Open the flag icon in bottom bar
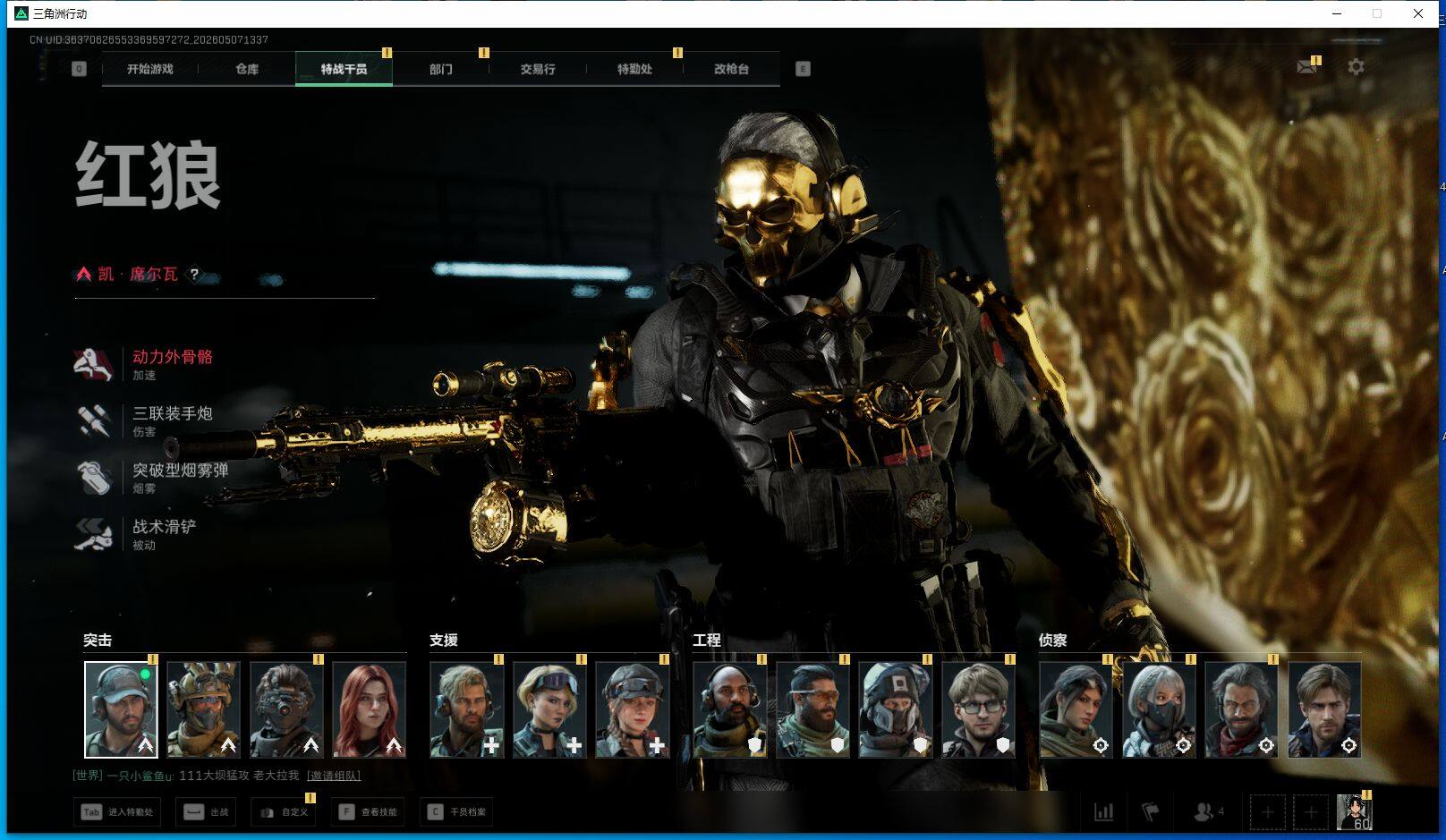This screenshot has width=1446, height=840. tap(1151, 812)
